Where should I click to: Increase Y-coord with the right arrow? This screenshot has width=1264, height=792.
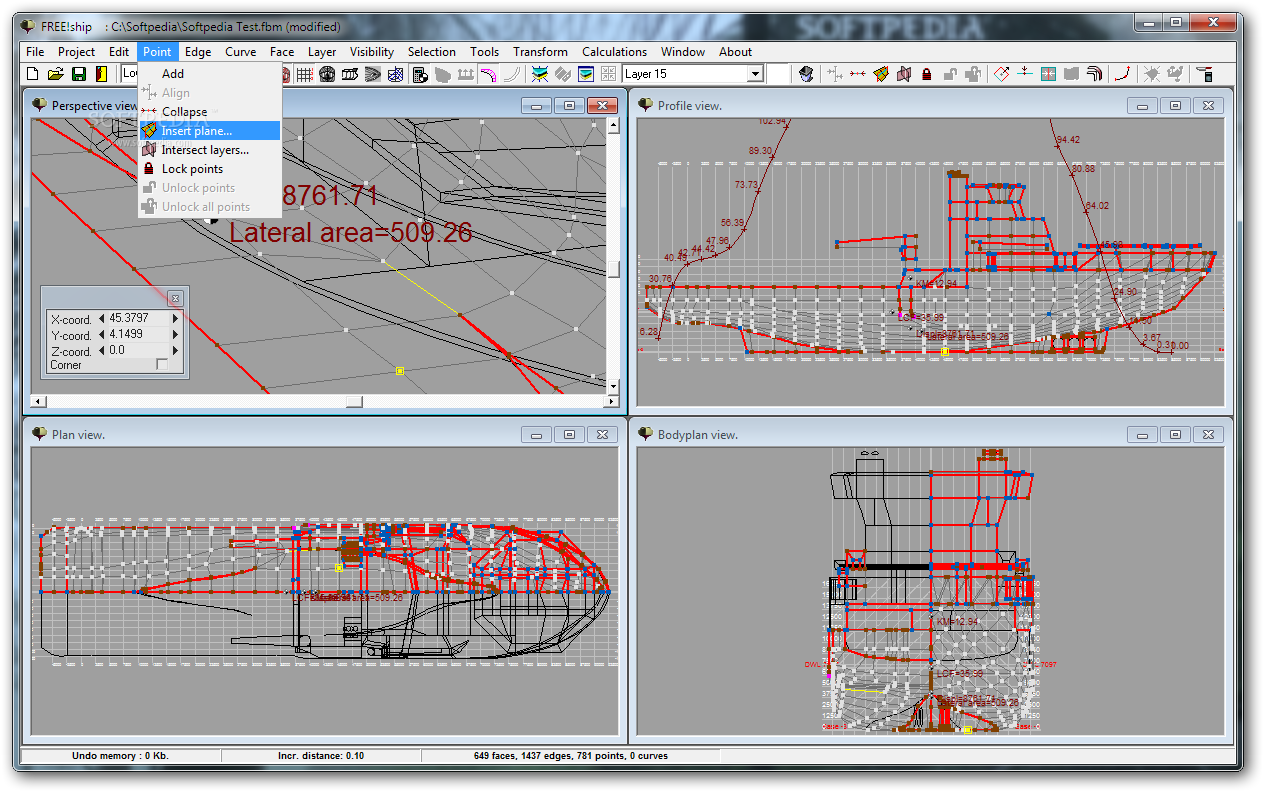pos(176,335)
